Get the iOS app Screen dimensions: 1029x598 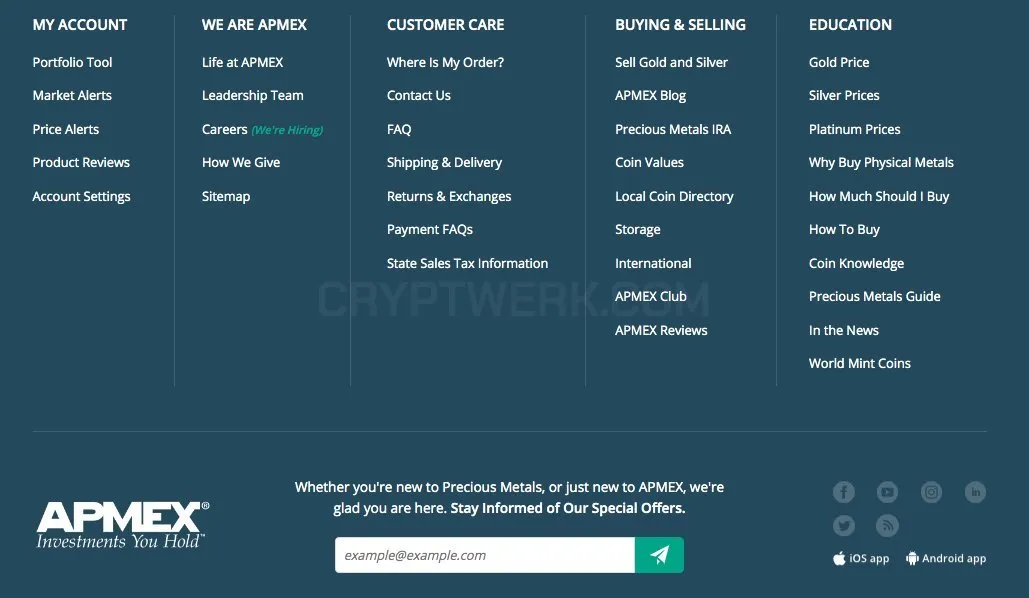point(861,559)
